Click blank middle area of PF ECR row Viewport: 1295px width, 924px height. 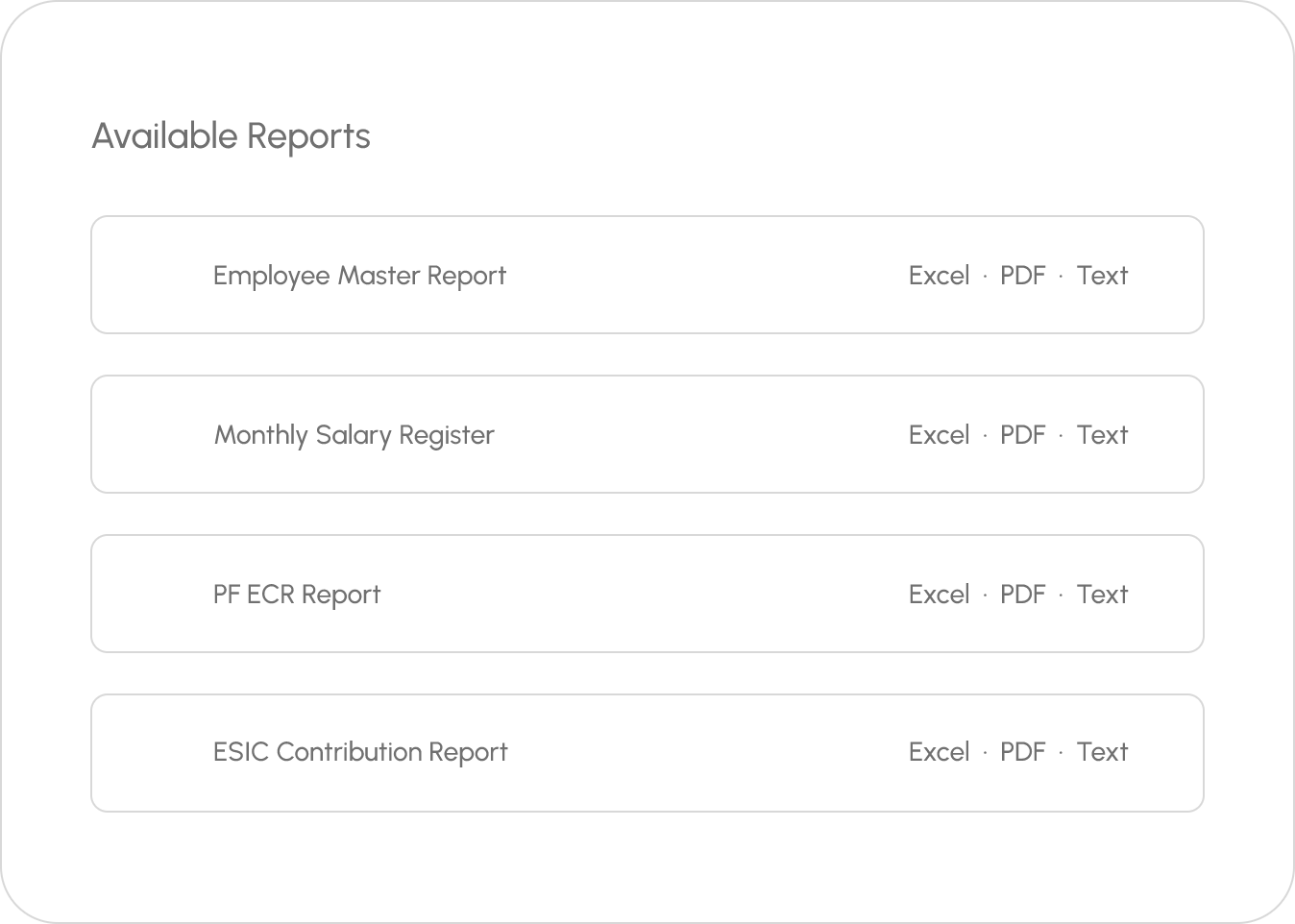(644, 595)
